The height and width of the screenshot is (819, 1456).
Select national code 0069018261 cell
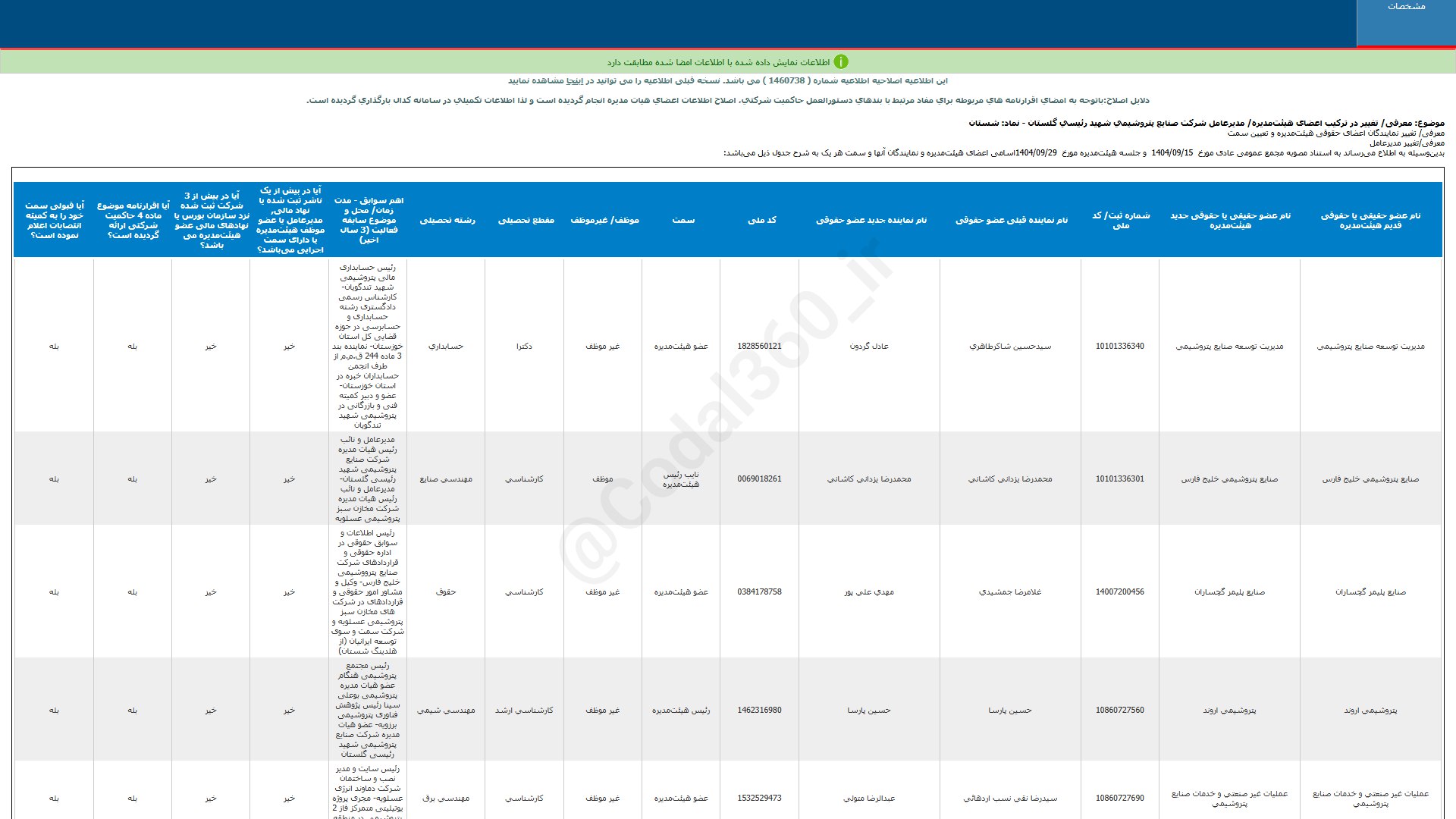[x=759, y=479]
